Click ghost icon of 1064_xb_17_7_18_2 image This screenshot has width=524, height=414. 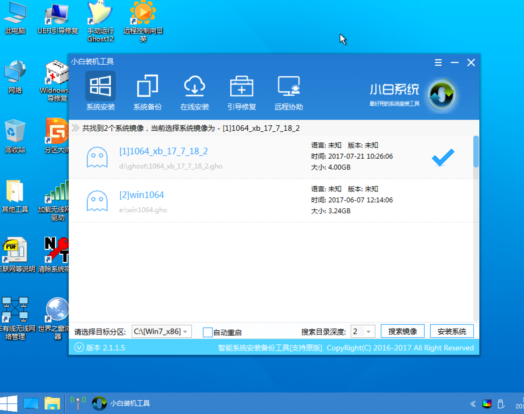pyautogui.click(x=97, y=157)
